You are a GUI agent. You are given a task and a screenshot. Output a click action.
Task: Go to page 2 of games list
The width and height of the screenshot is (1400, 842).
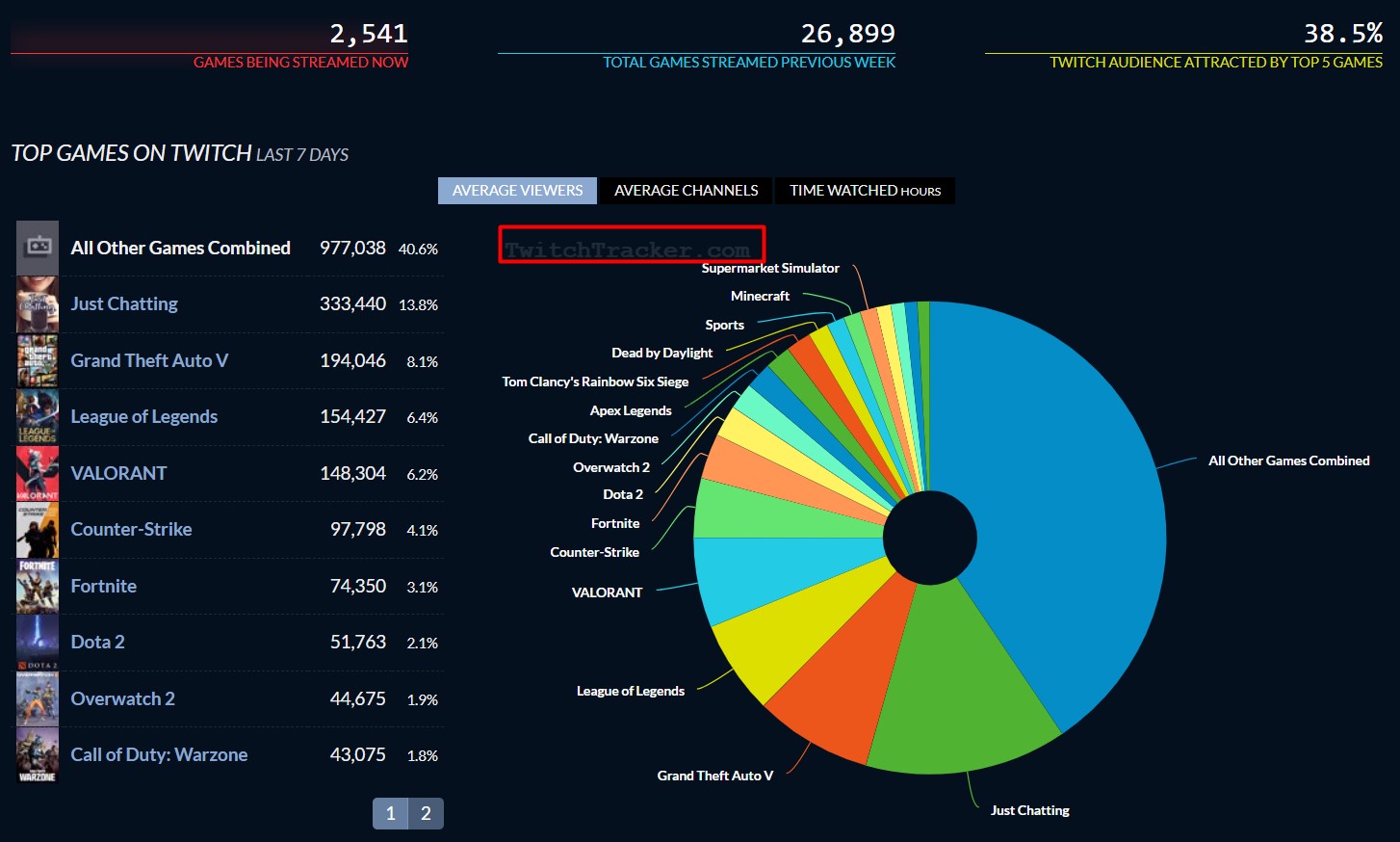(426, 813)
